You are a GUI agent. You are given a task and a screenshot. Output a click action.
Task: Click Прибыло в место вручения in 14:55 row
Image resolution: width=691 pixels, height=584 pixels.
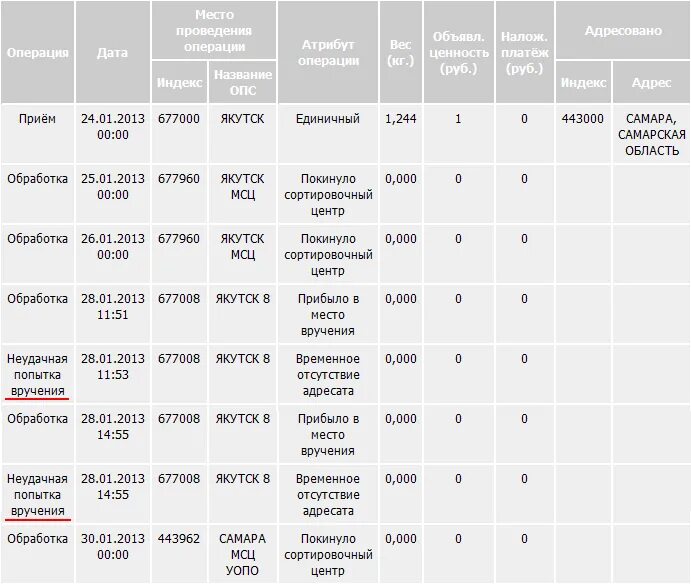click(328, 434)
